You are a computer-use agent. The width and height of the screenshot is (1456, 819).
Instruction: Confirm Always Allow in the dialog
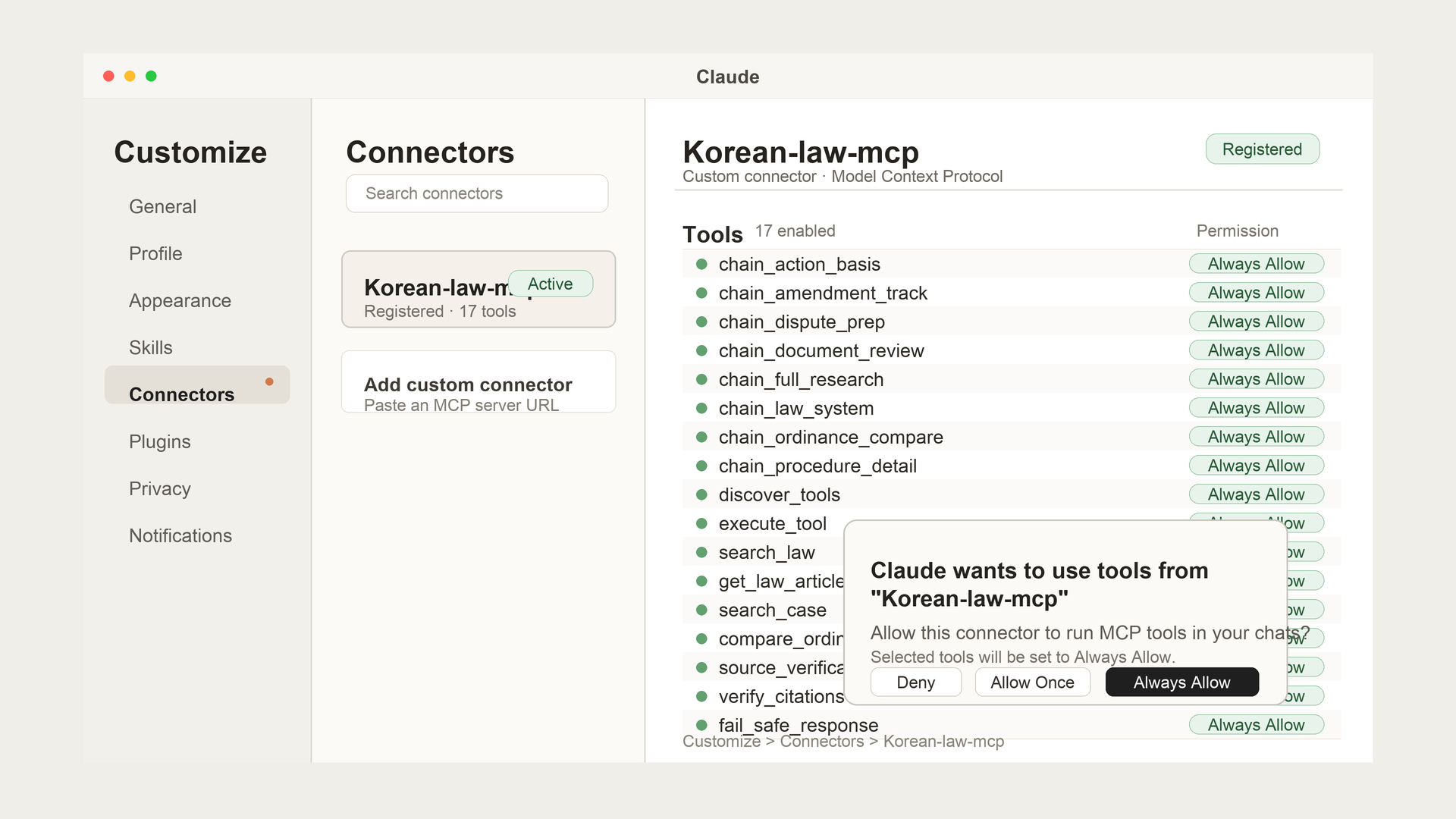1182,682
